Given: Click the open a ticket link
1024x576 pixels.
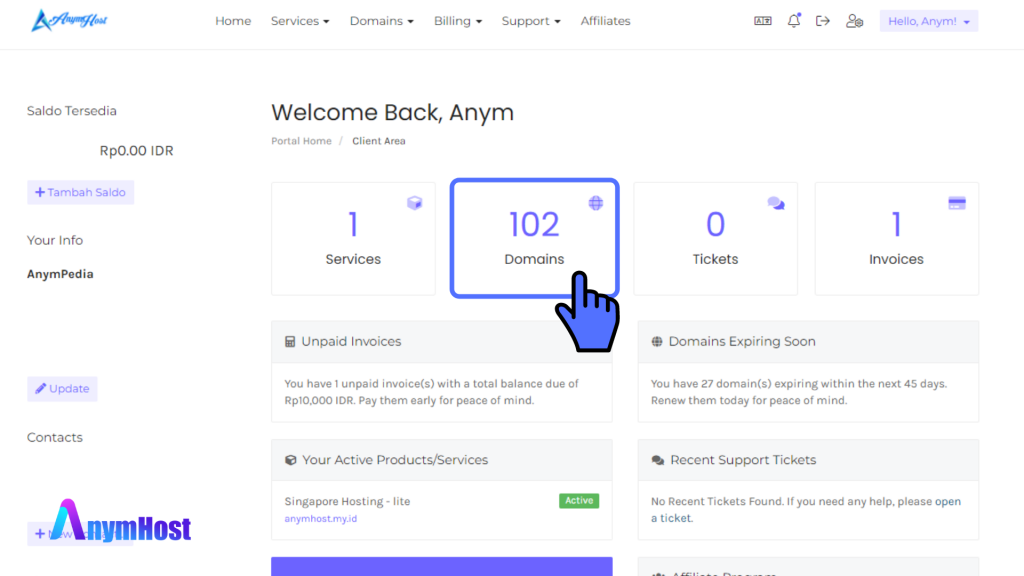Looking at the screenshot, I should (x=948, y=501).
